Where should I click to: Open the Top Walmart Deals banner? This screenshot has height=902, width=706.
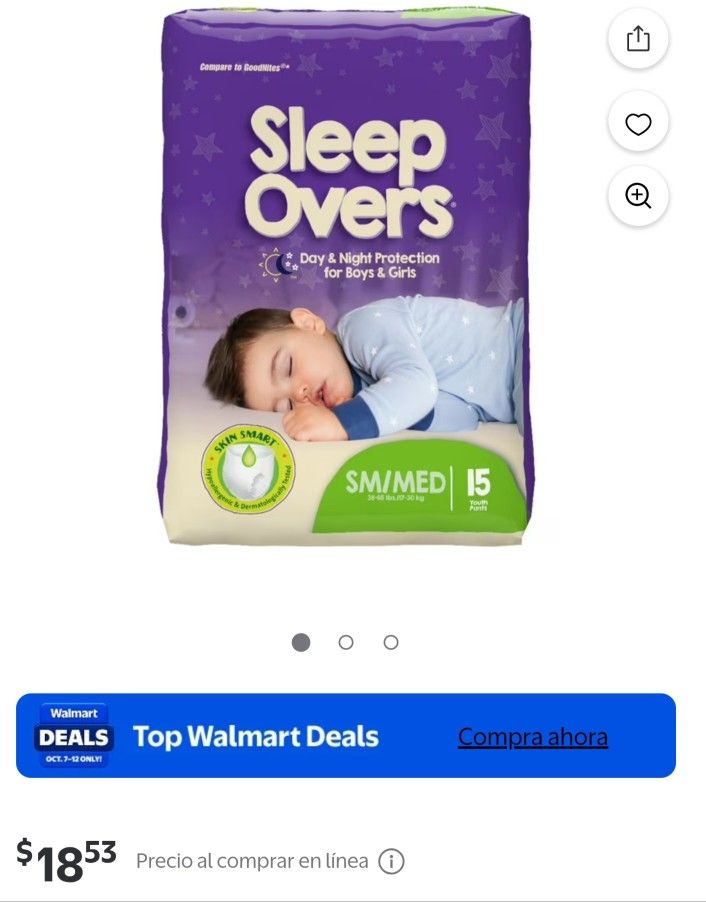pyautogui.click(x=346, y=735)
